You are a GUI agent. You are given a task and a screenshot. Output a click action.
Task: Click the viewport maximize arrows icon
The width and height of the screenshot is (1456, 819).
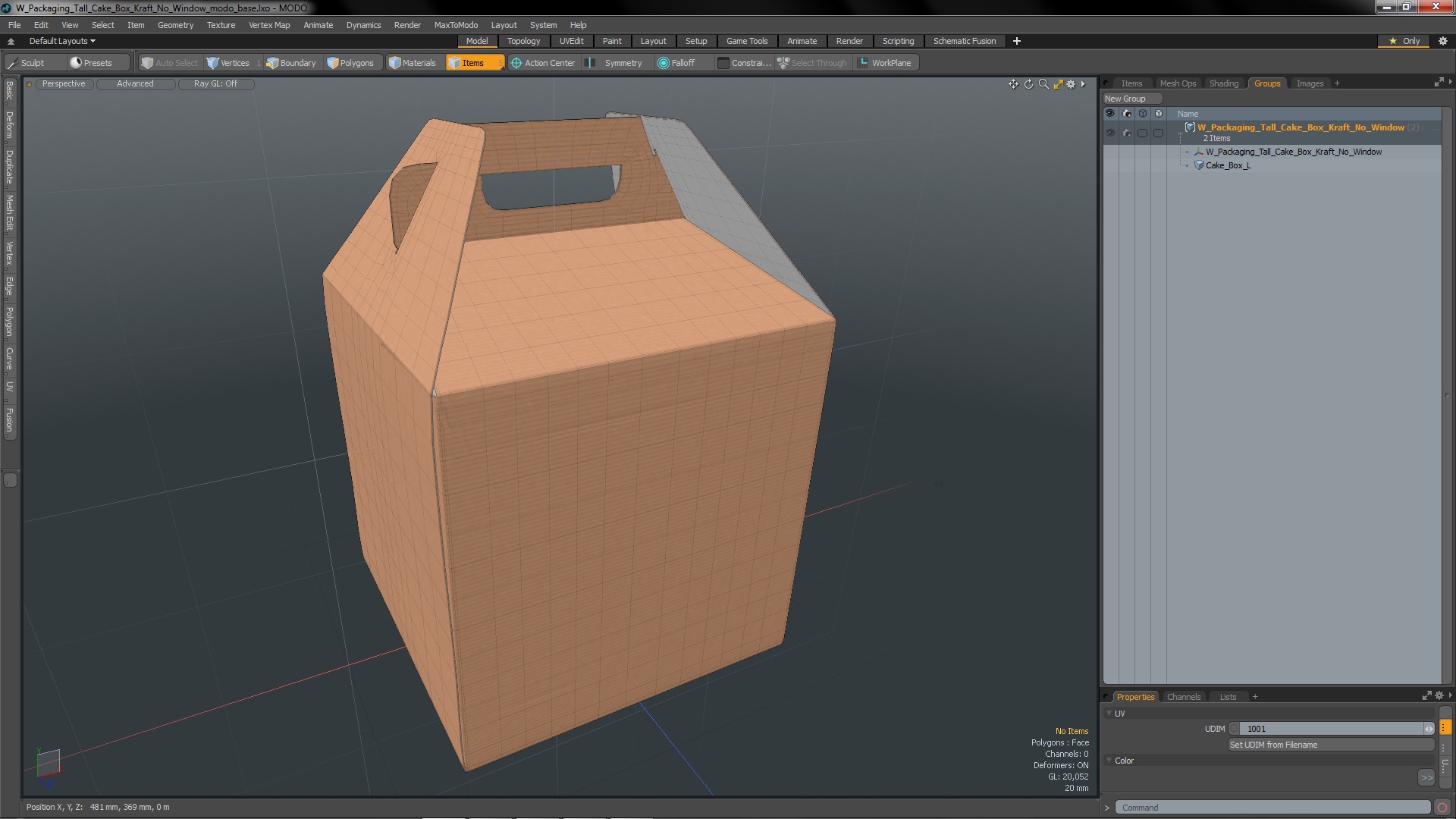1058,84
